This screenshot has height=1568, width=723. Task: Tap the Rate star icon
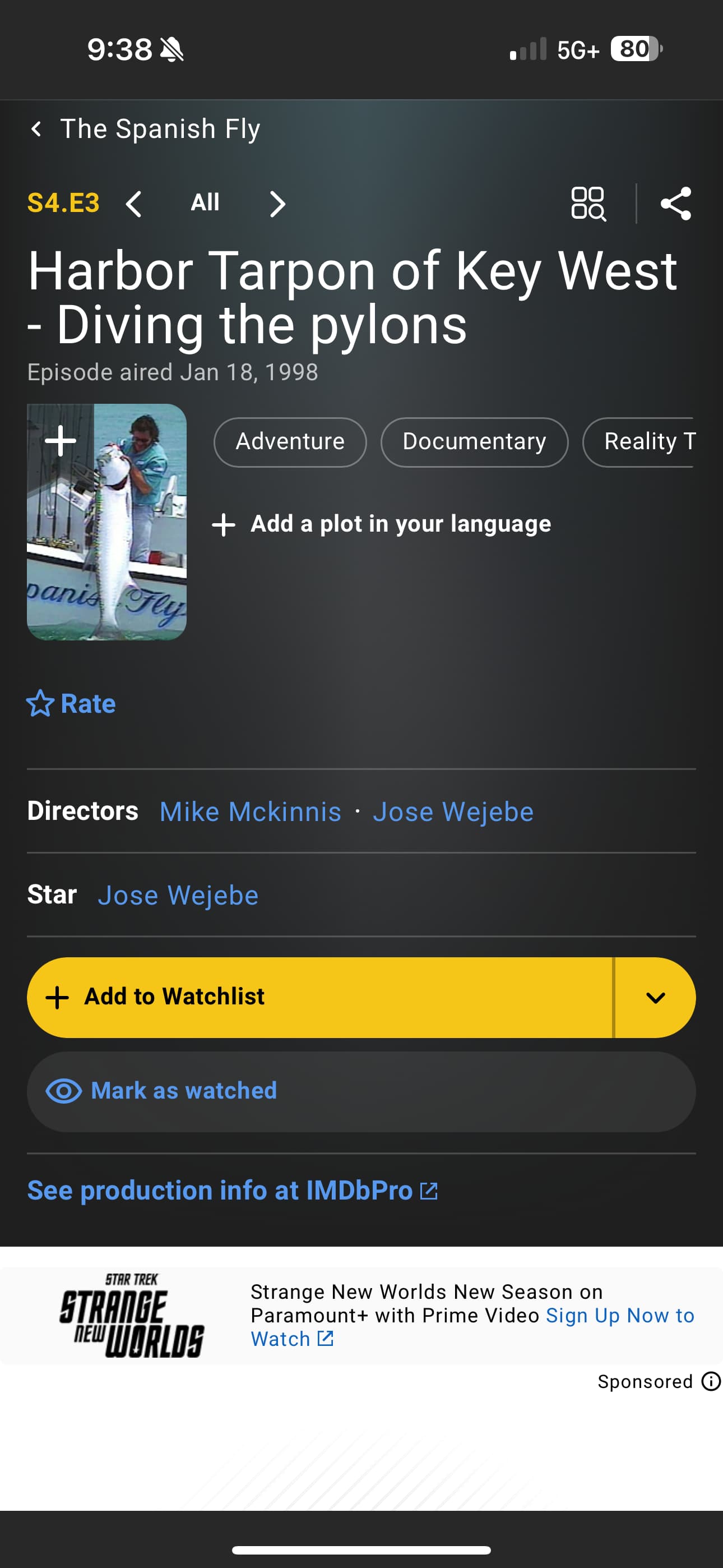coord(40,704)
